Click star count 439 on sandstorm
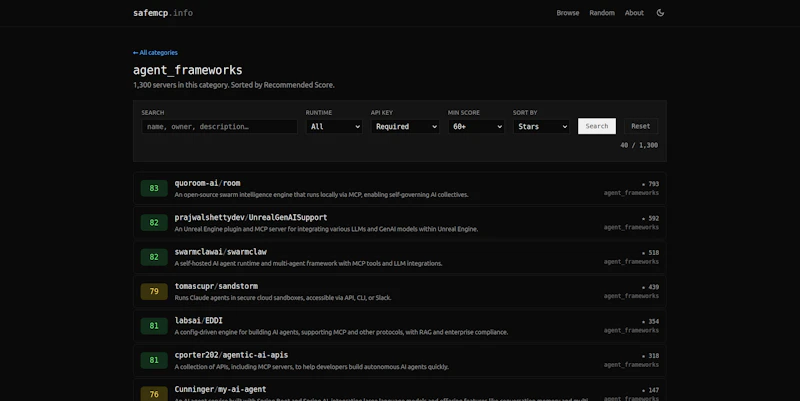Screen dimensions: 800x401 coord(651,287)
